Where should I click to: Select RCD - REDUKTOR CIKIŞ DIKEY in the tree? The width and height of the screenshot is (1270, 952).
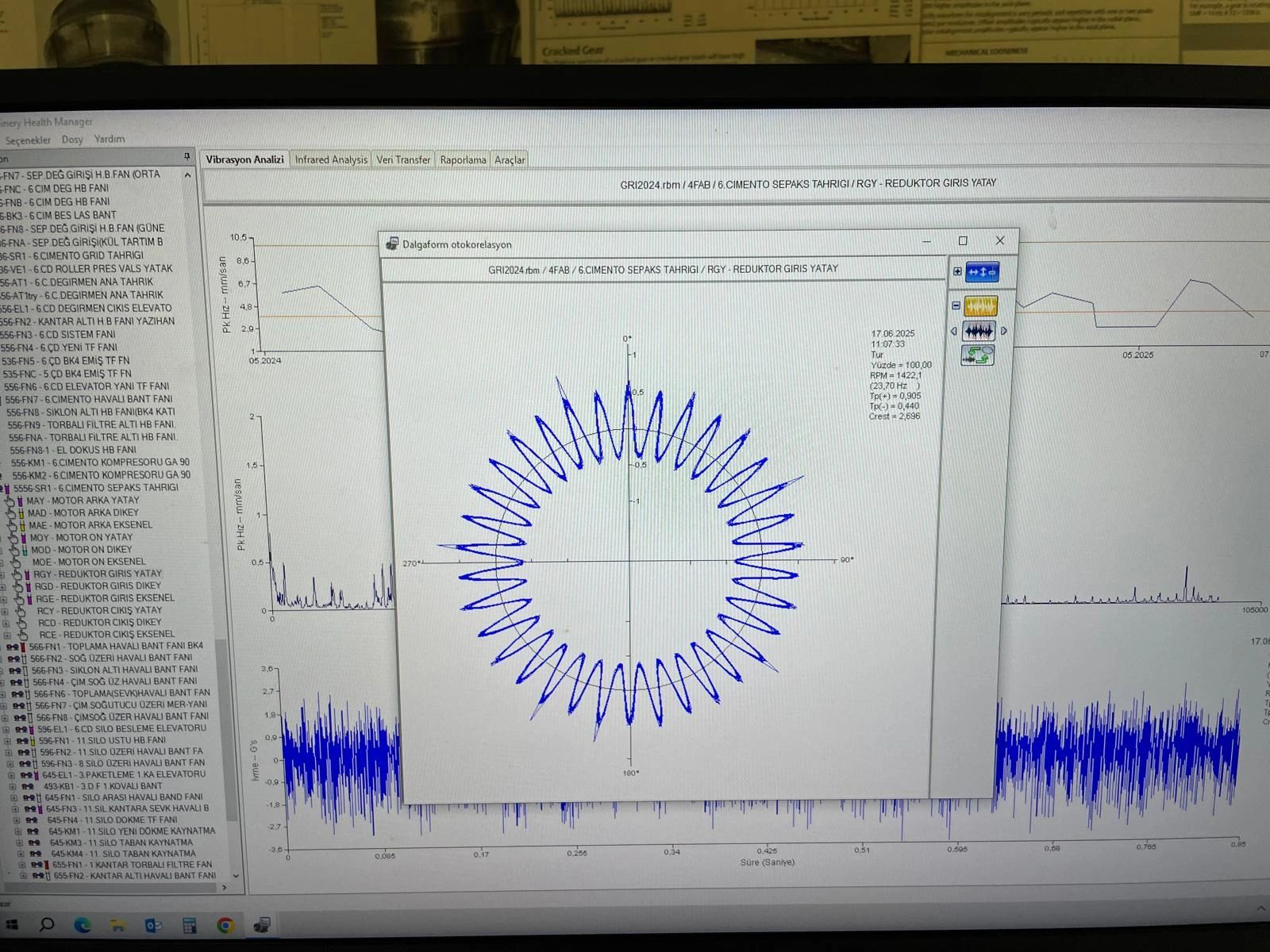(x=99, y=623)
